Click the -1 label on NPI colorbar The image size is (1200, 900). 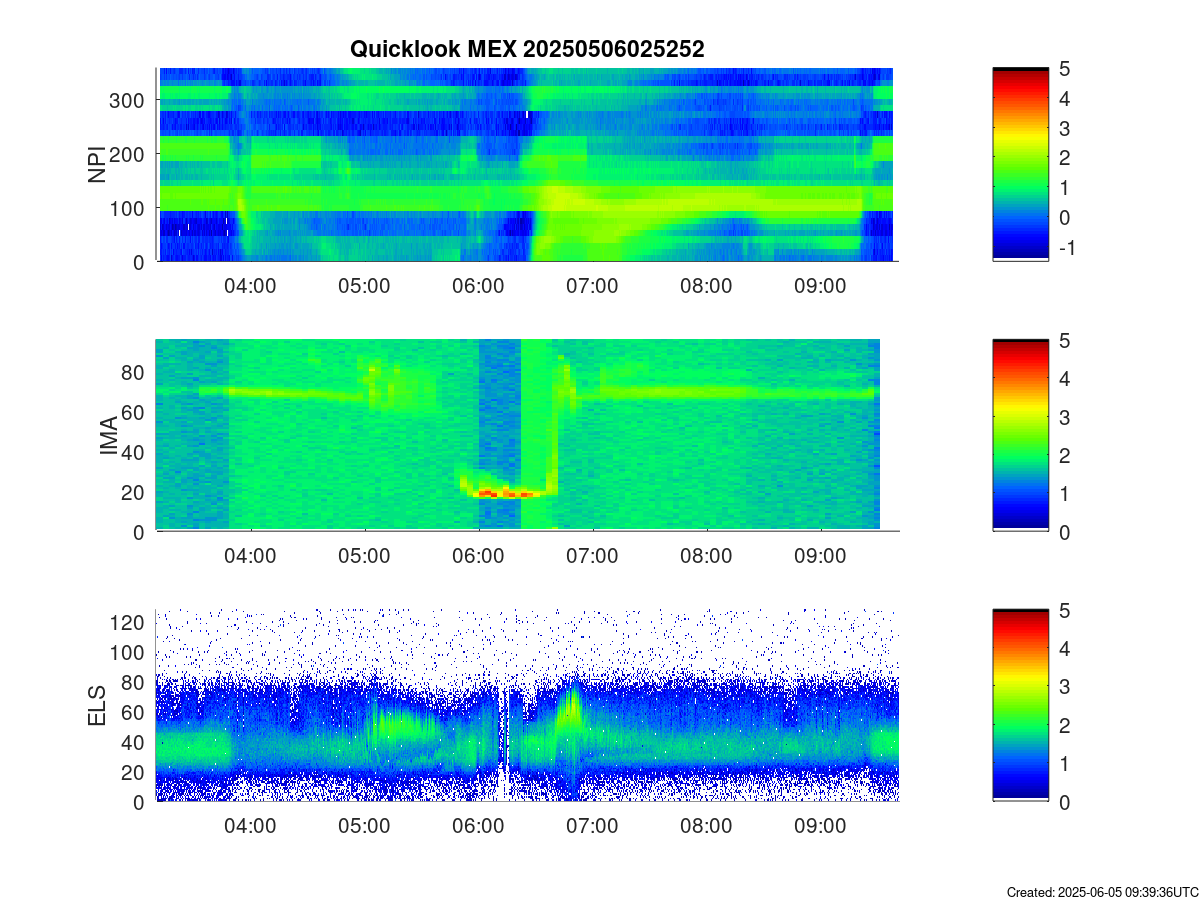(1066, 248)
